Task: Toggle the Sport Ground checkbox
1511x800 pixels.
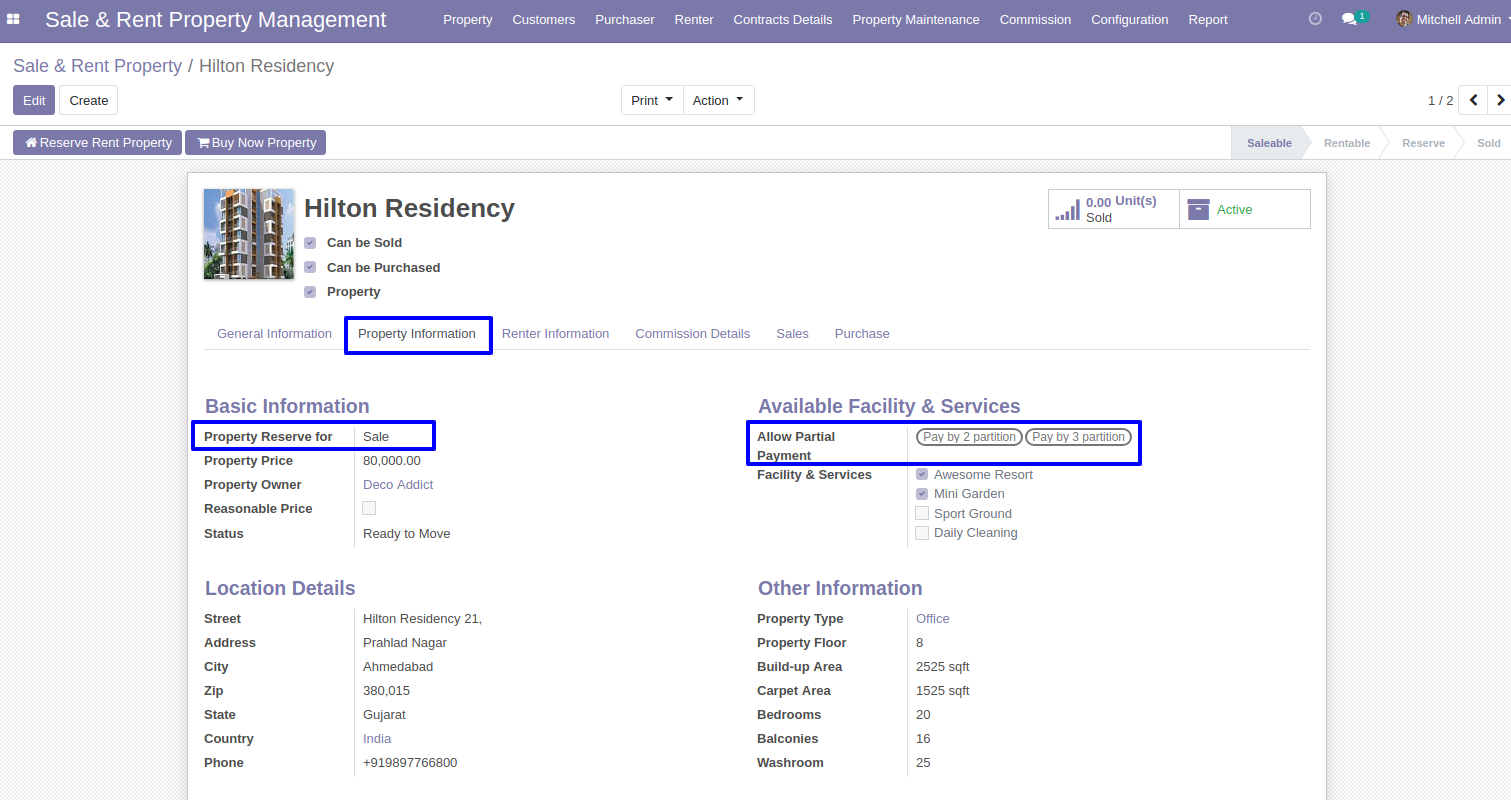Action: click(x=922, y=513)
